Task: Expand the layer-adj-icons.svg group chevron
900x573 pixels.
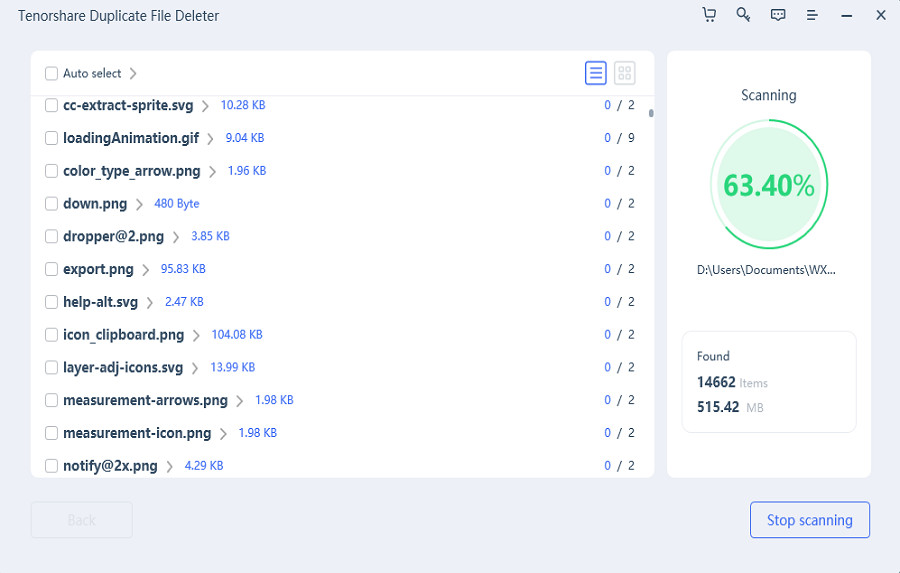Action: pos(195,368)
